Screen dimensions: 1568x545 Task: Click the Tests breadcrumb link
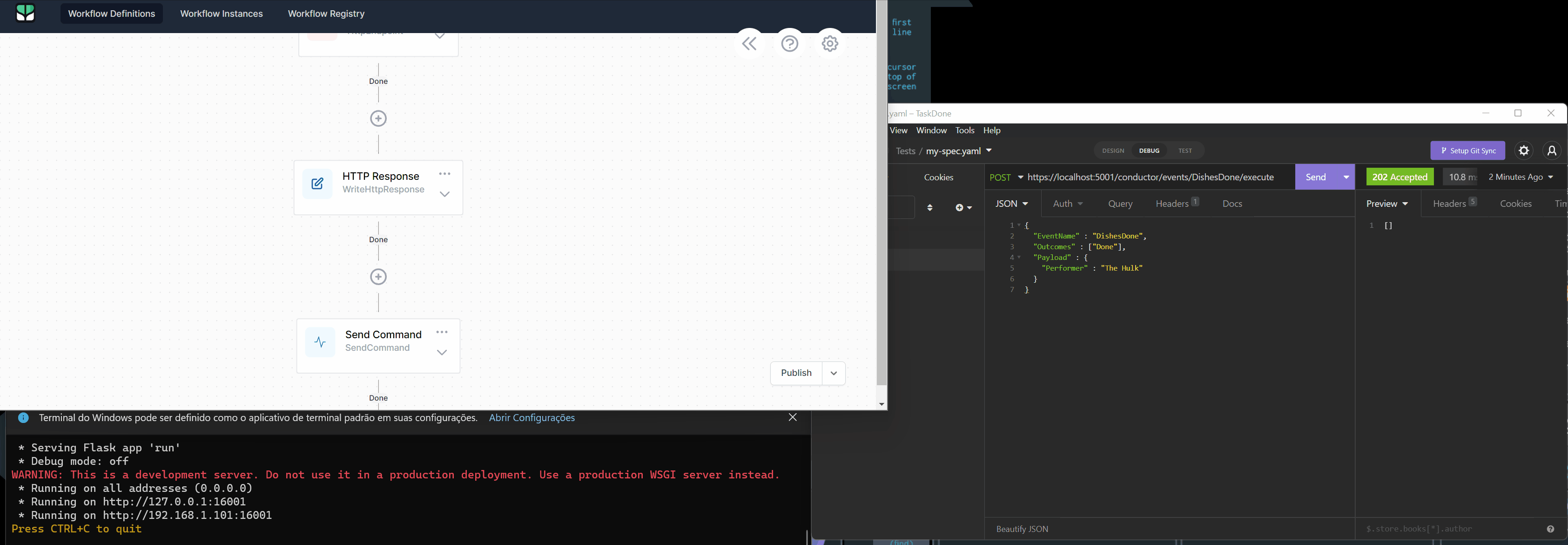click(x=905, y=151)
